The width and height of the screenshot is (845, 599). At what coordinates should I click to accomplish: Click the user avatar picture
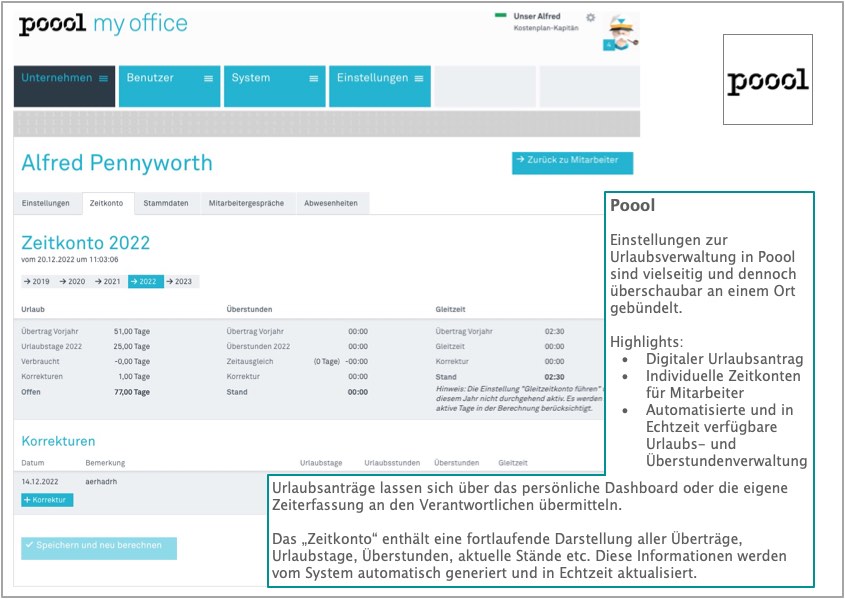pos(622,32)
